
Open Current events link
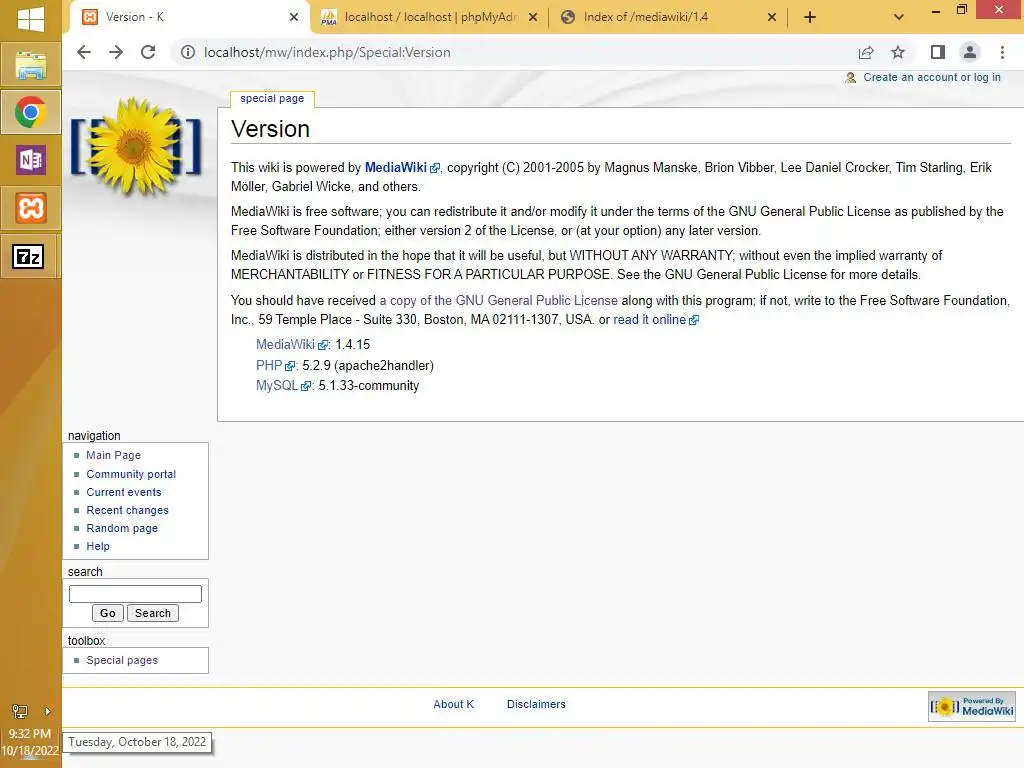(x=124, y=492)
